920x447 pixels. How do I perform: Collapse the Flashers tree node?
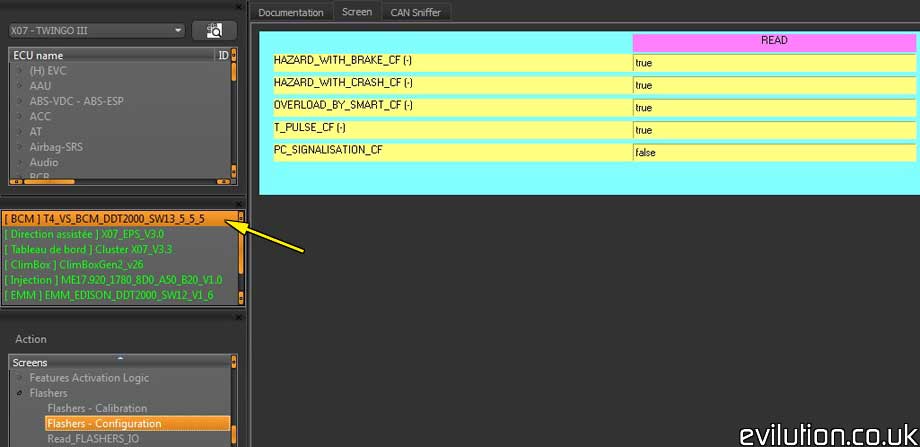pos(19,393)
